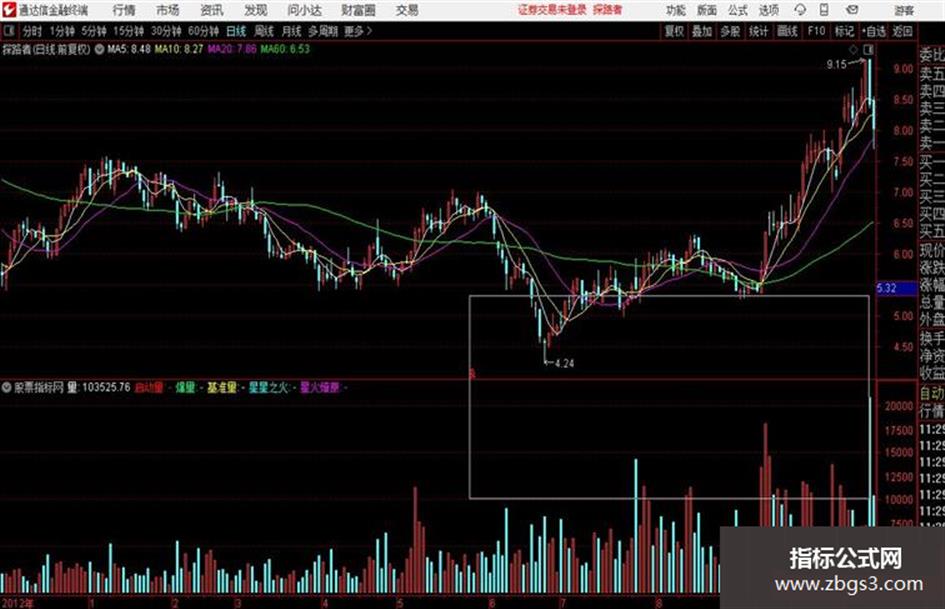Open the 资讯 menu

(212, 10)
